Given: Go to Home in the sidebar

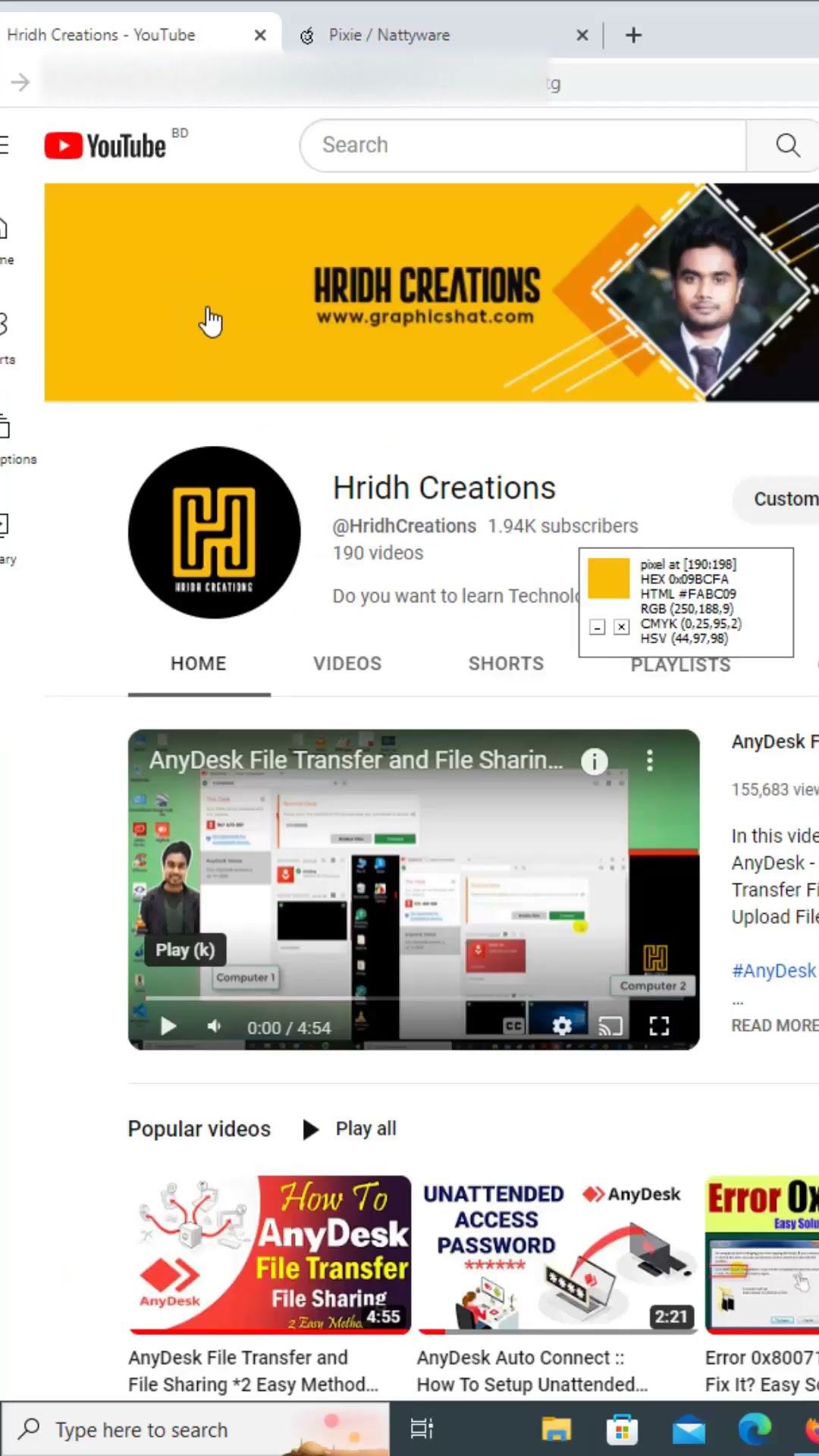Looking at the screenshot, I should tap(6, 241).
